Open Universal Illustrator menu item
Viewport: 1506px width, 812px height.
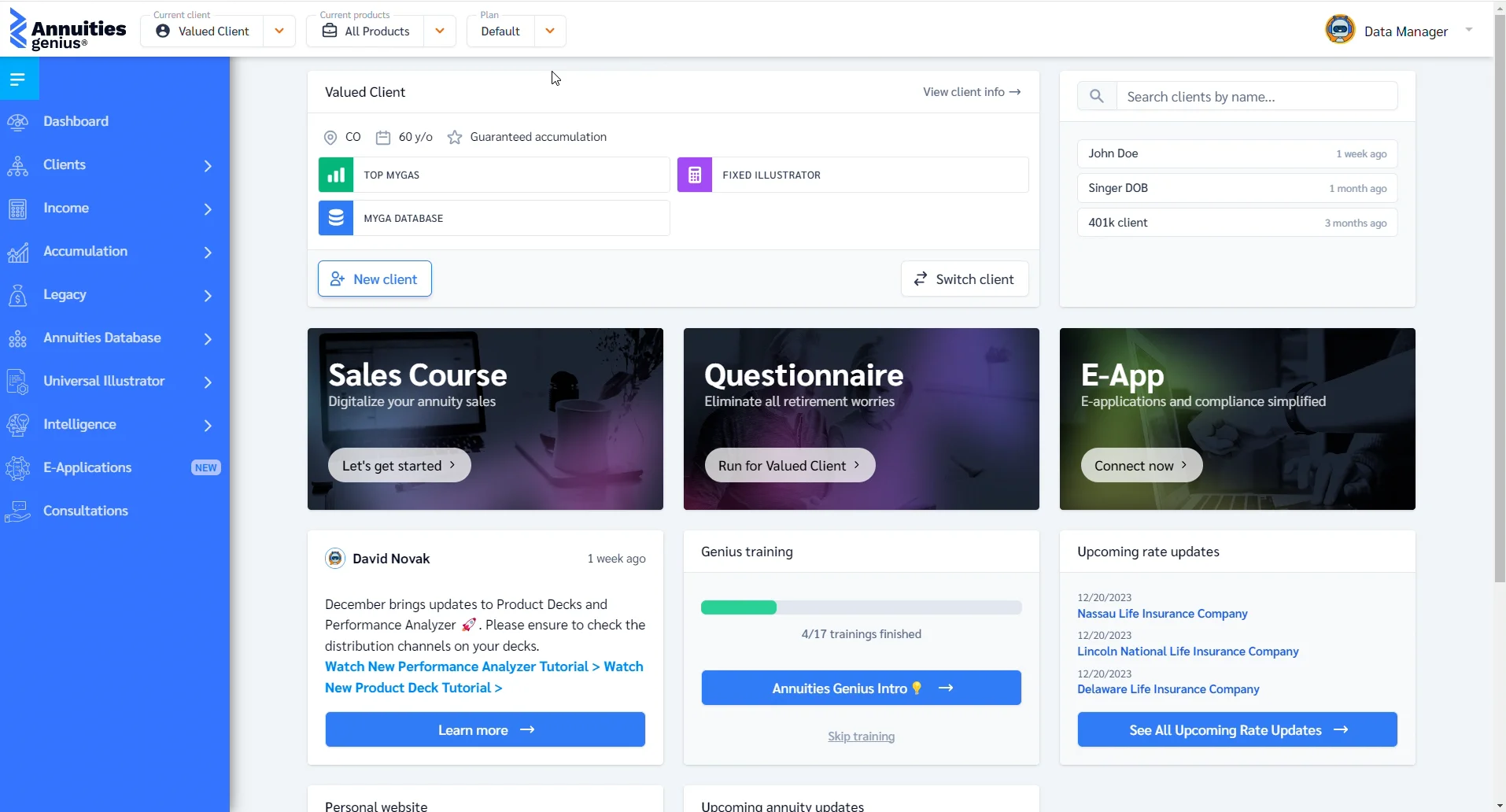tap(104, 382)
